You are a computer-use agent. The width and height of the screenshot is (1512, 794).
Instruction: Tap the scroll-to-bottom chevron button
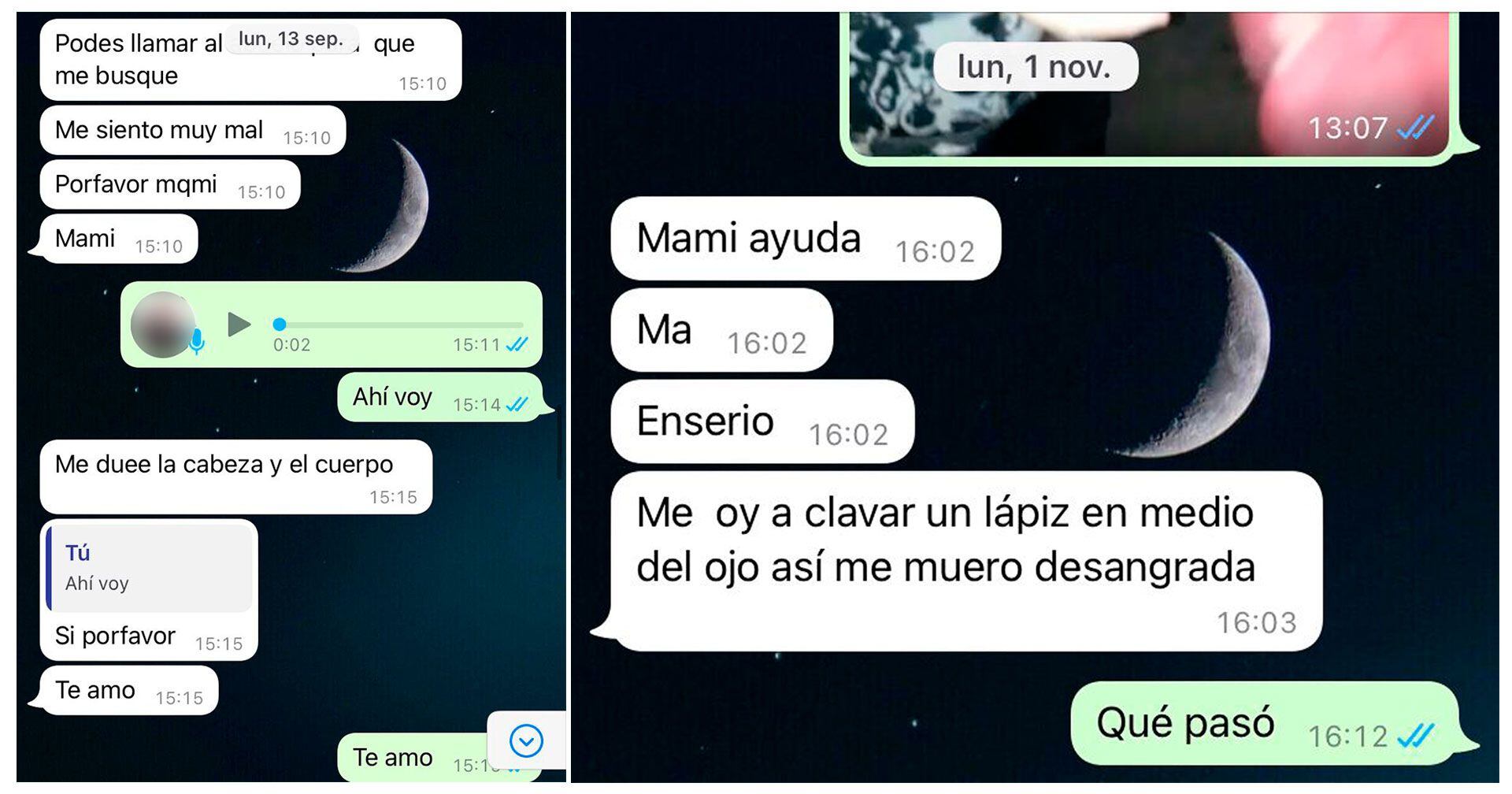click(x=526, y=740)
